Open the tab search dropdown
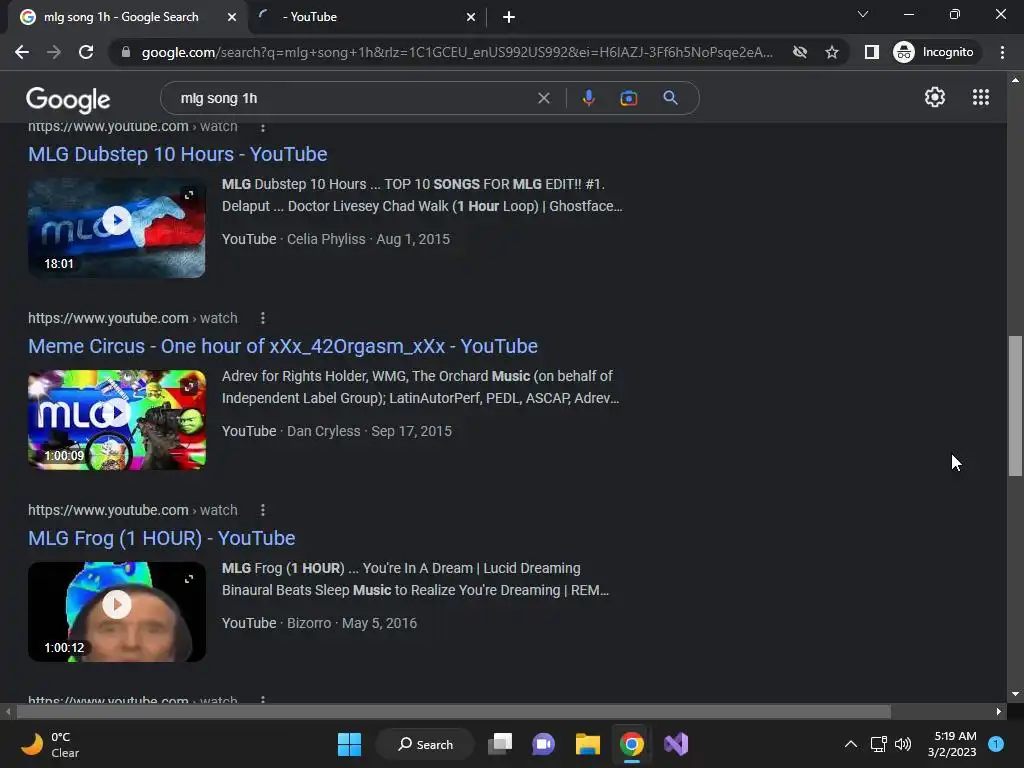1024x768 pixels. click(x=862, y=14)
